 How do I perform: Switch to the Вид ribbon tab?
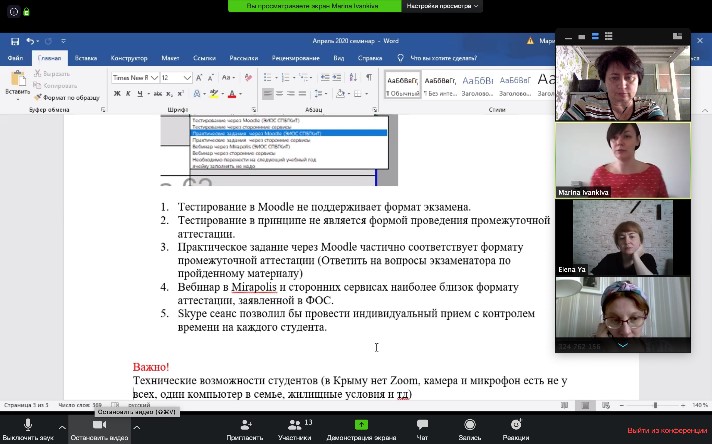point(339,58)
